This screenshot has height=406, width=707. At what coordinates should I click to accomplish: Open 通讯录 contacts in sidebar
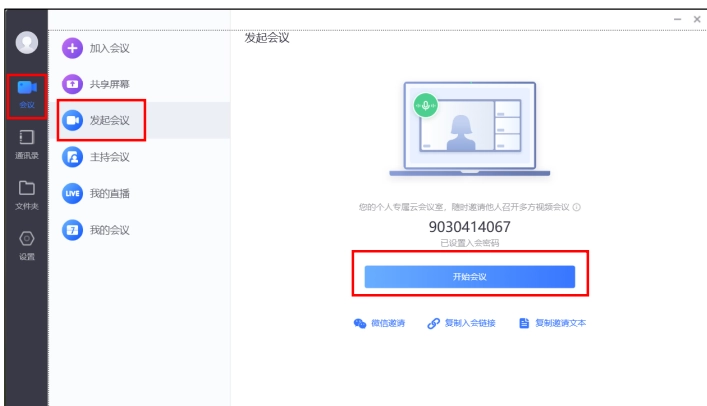(x=25, y=144)
